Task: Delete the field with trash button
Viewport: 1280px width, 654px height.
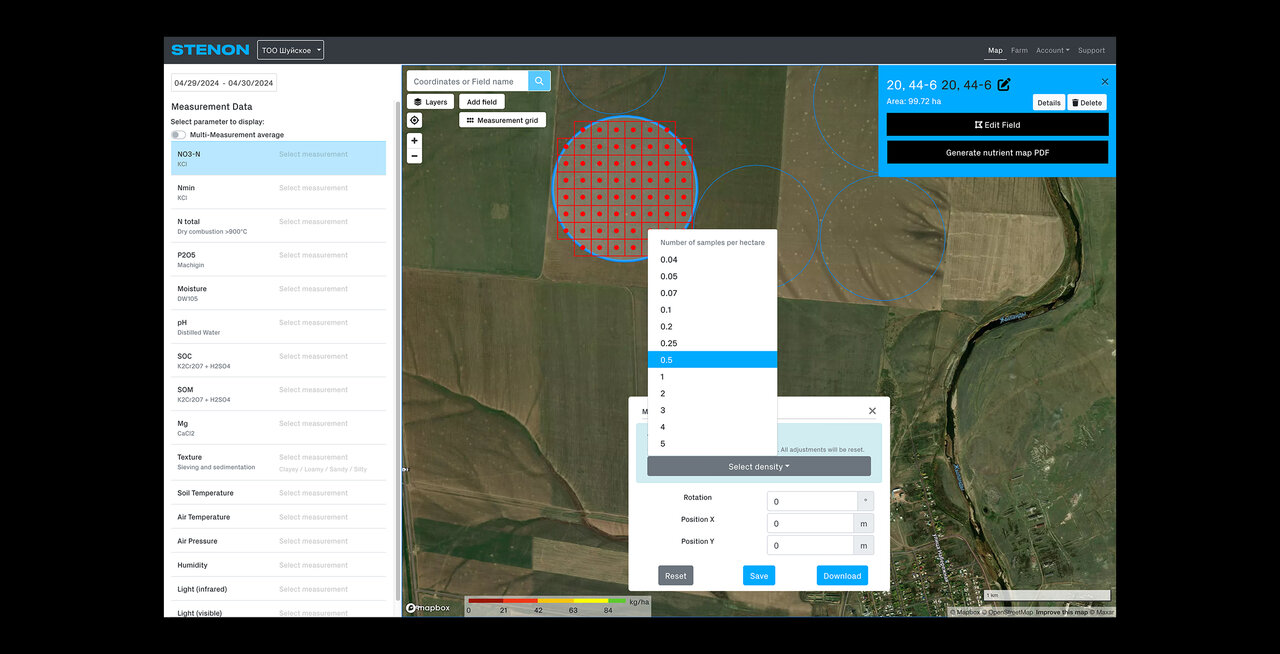Action: (x=1087, y=102)
